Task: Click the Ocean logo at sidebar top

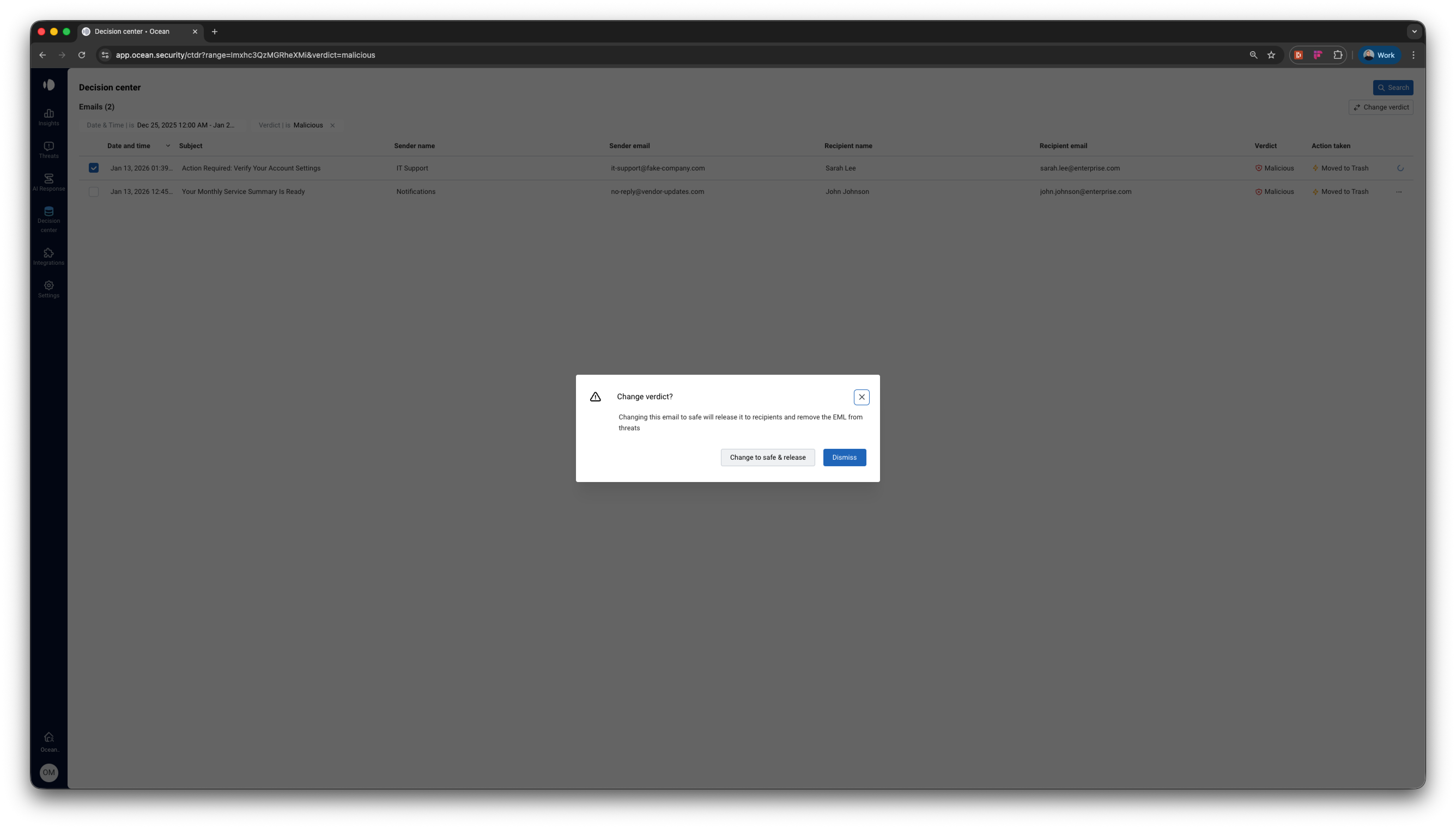Action: coord(49,85)
